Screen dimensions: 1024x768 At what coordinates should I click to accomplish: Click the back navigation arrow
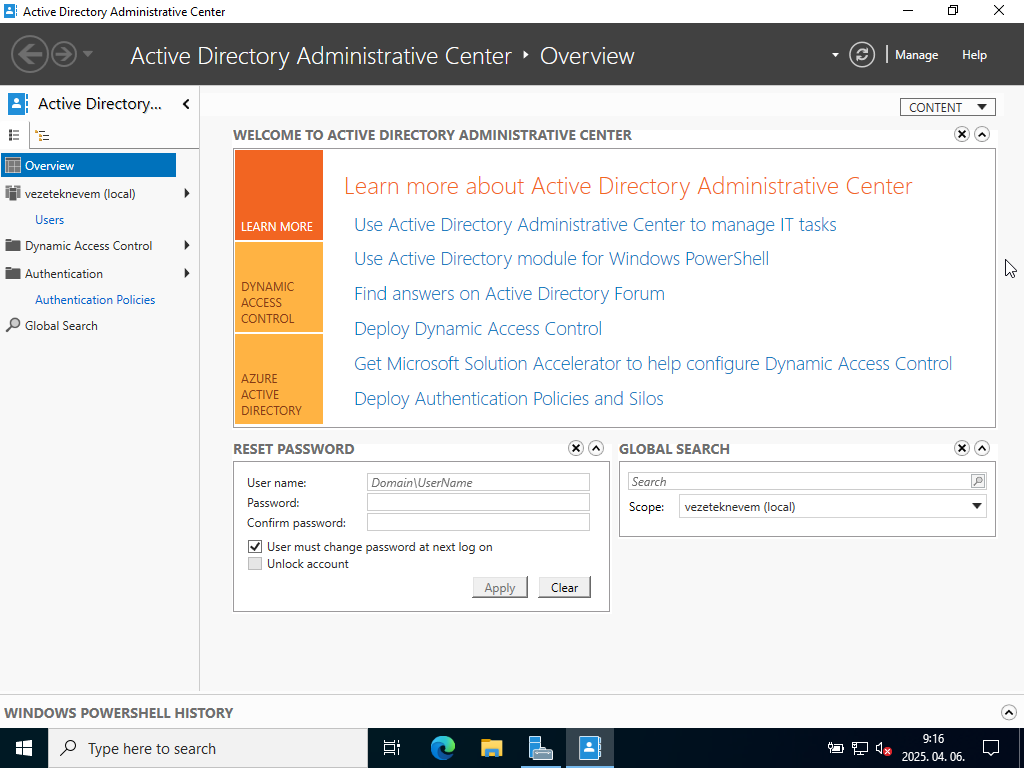coord(30,54)
